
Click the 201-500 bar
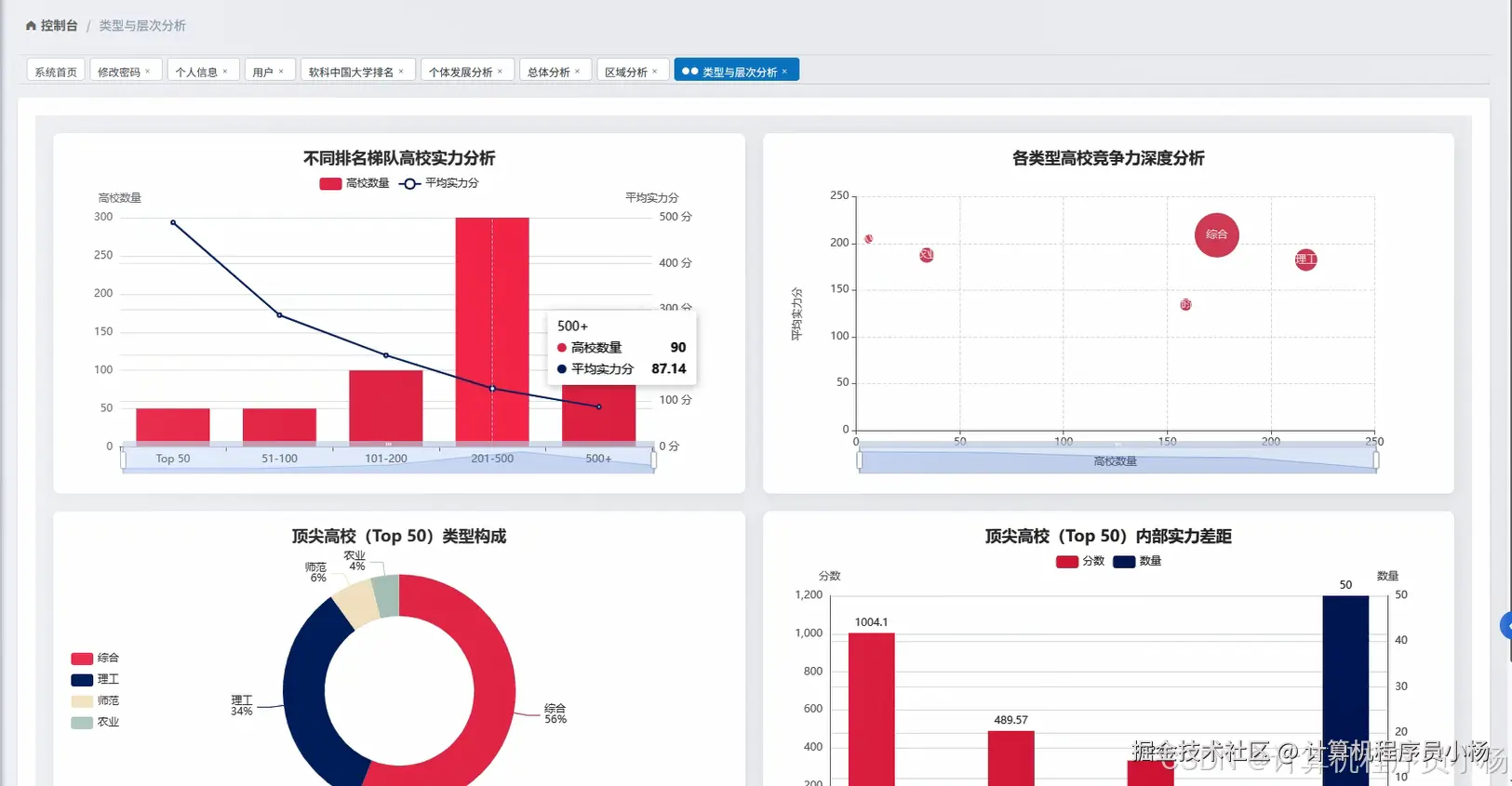[x=492, y=332]
